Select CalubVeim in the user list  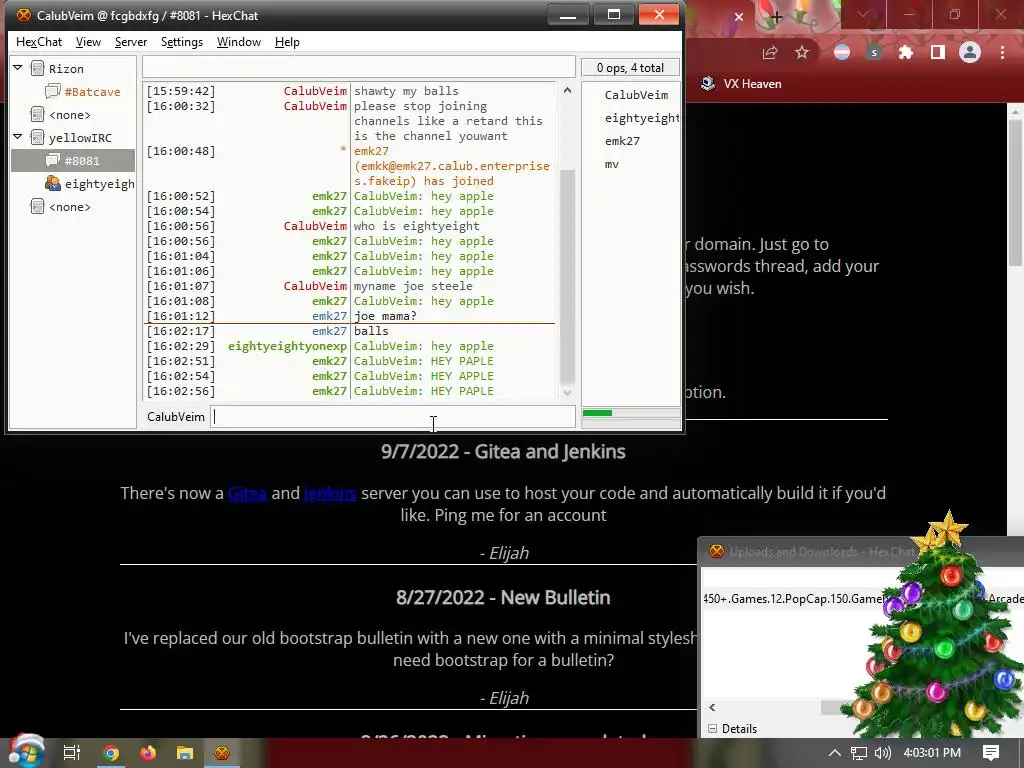coord(636,95)
